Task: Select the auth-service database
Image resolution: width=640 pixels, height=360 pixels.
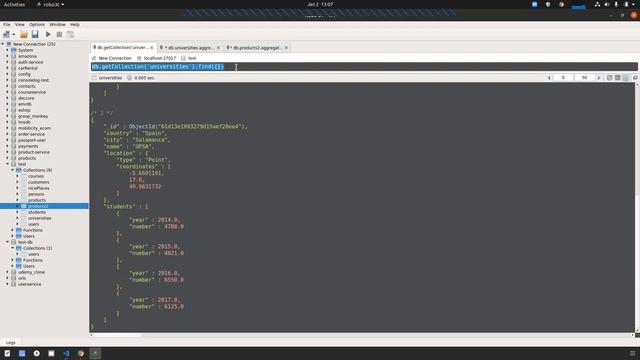Action: [30, 62]
